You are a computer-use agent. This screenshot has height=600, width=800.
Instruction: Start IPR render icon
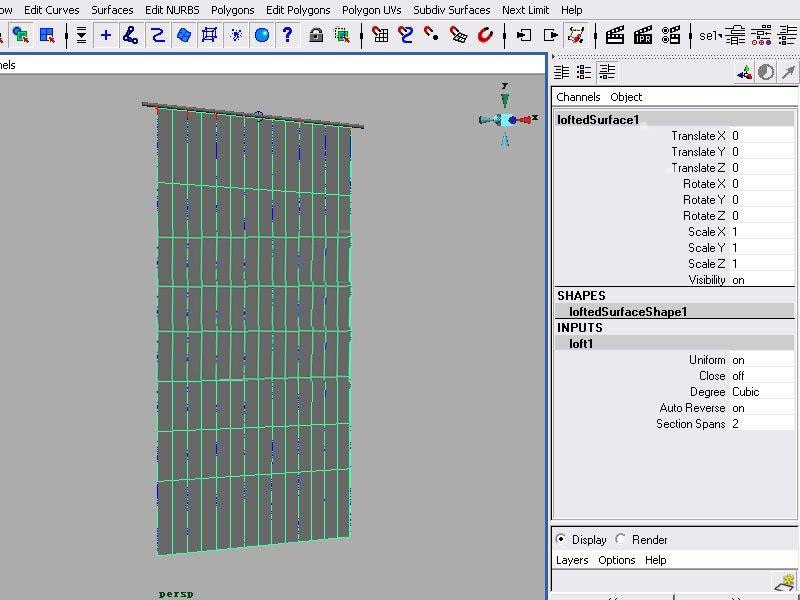[642, 35]
